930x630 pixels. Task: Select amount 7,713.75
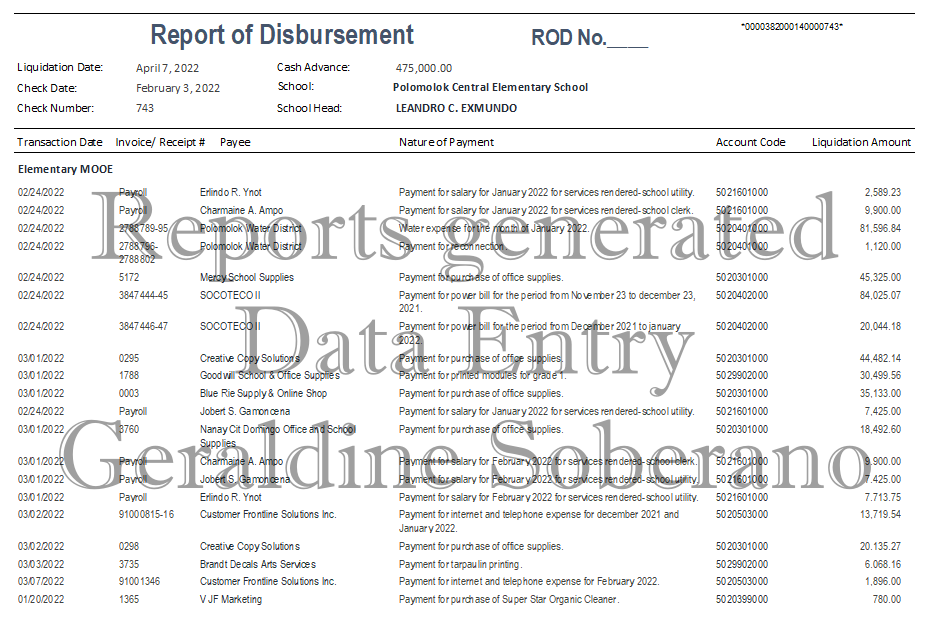[883, 497]
